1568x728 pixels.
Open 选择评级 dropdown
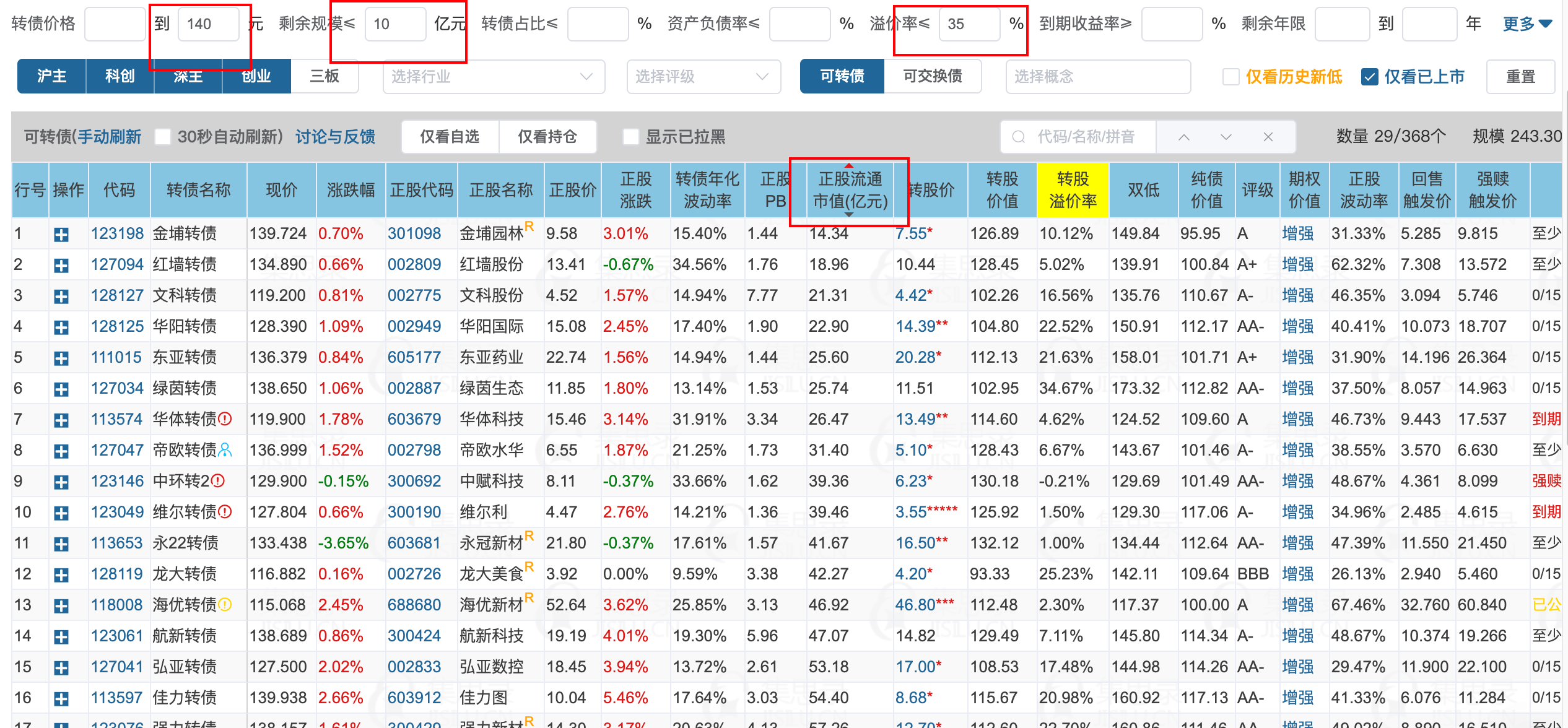click(x=703, y=77)
